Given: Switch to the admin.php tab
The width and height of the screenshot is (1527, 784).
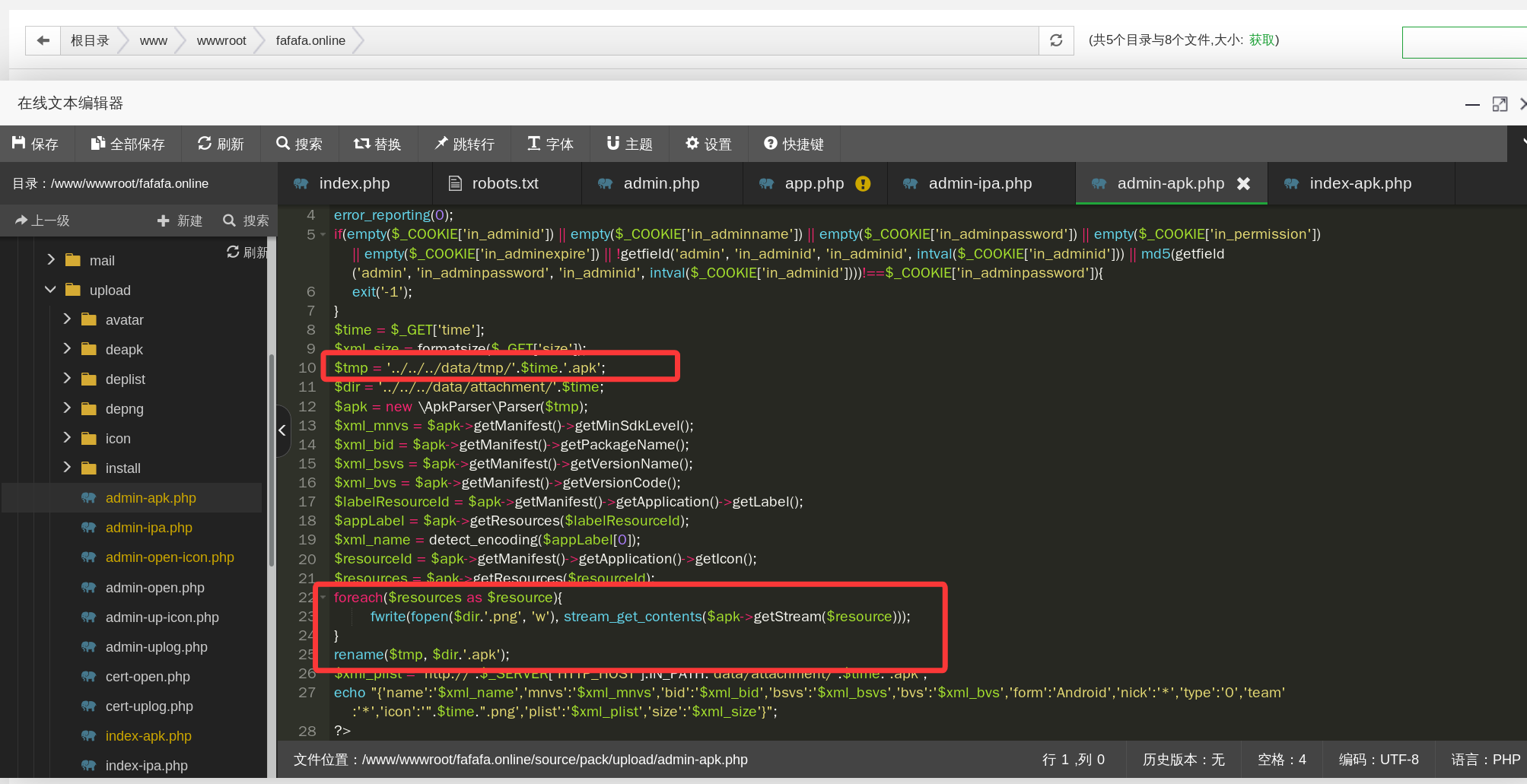Looking at the screenshot, I should 661,183.
